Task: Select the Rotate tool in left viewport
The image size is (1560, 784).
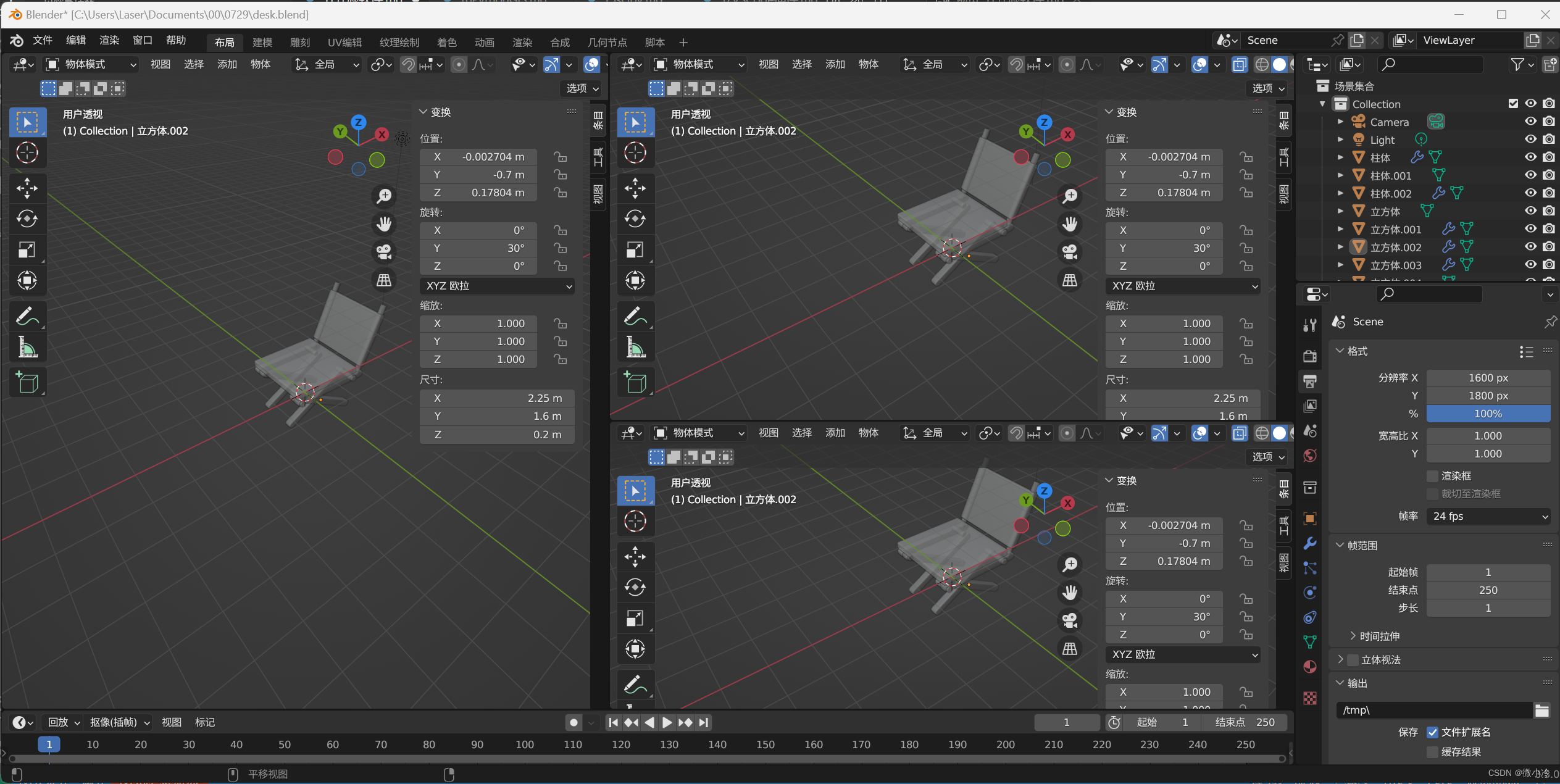Action: 27,219
